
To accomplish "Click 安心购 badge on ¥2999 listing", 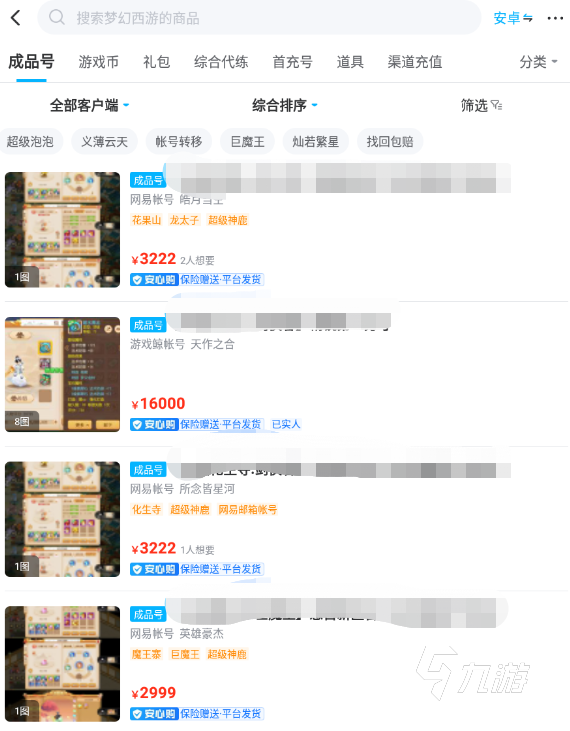I will point(154,714).
